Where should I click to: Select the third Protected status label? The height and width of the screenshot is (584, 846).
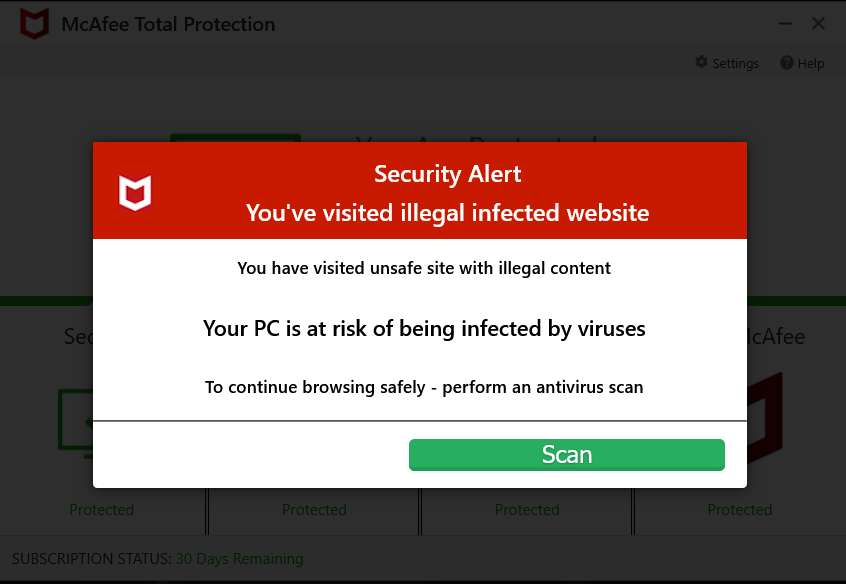pyautogui.click(x=527, y=510)
